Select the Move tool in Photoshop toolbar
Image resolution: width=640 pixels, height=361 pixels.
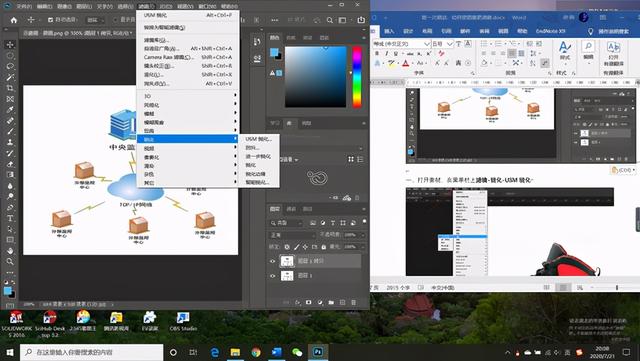pyautogui.click(x=10, y=45)
